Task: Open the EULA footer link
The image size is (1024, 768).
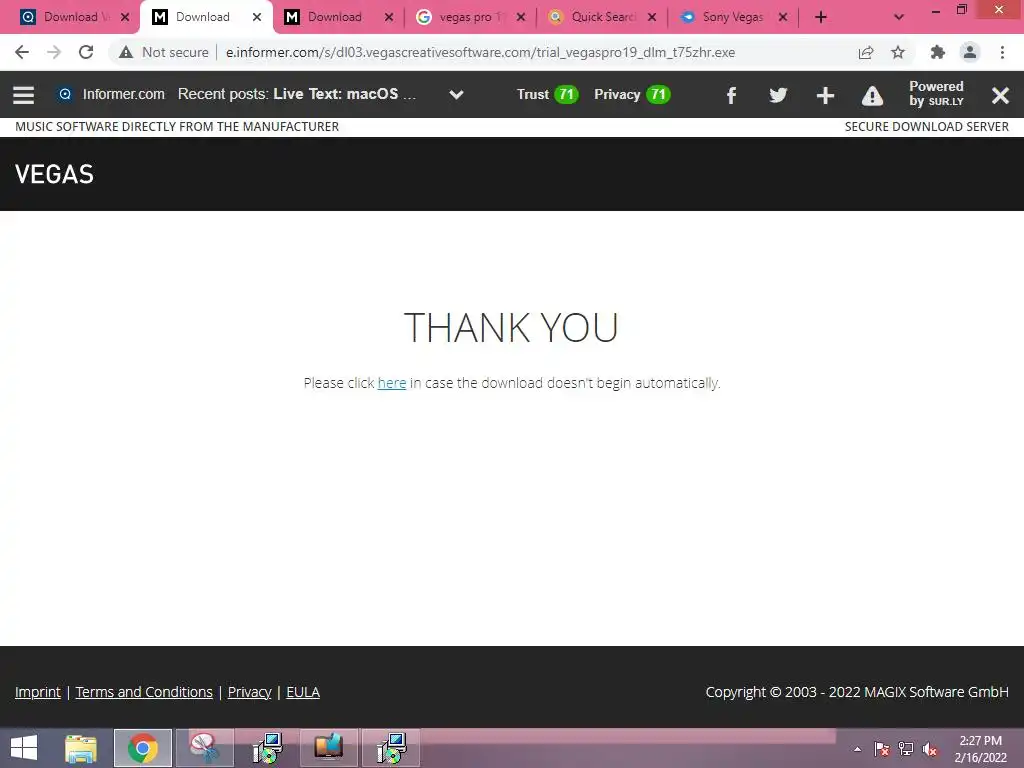Action: [303, 692]
